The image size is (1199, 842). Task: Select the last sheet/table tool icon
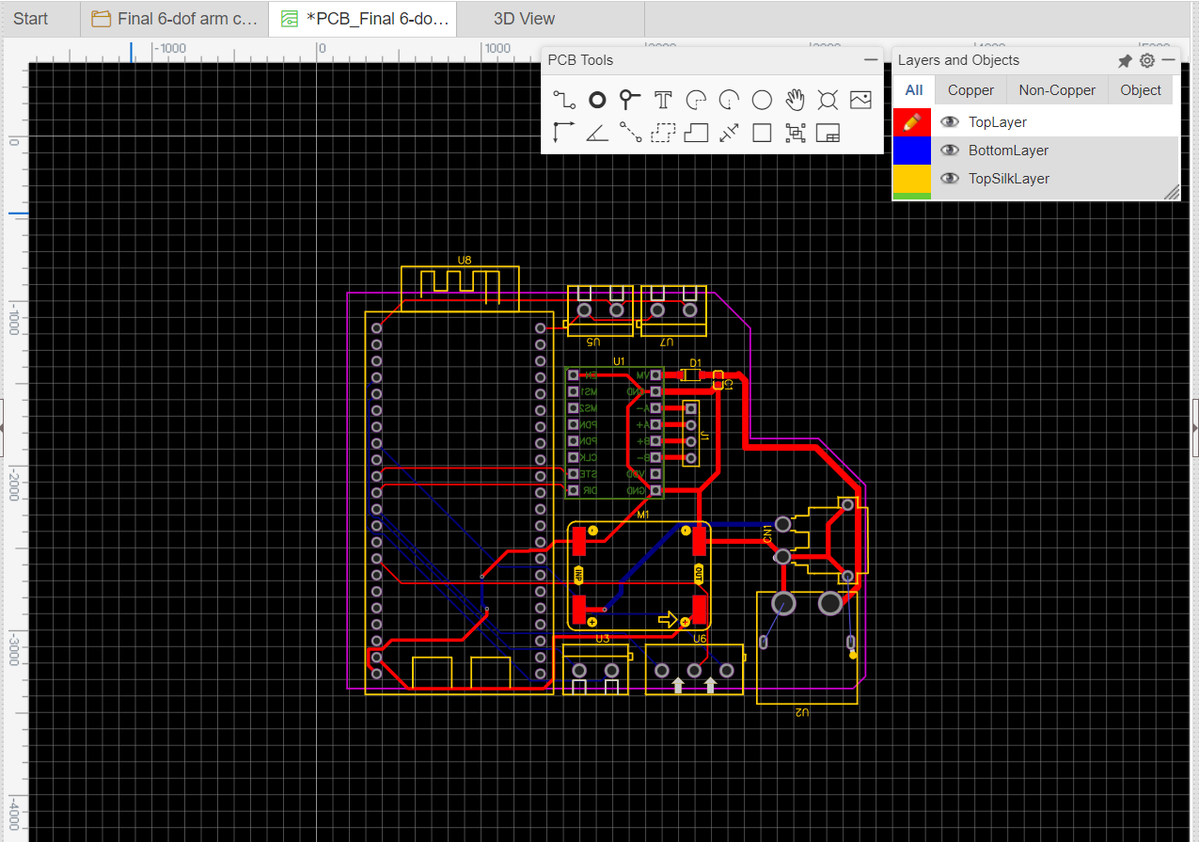click(828, 133)
